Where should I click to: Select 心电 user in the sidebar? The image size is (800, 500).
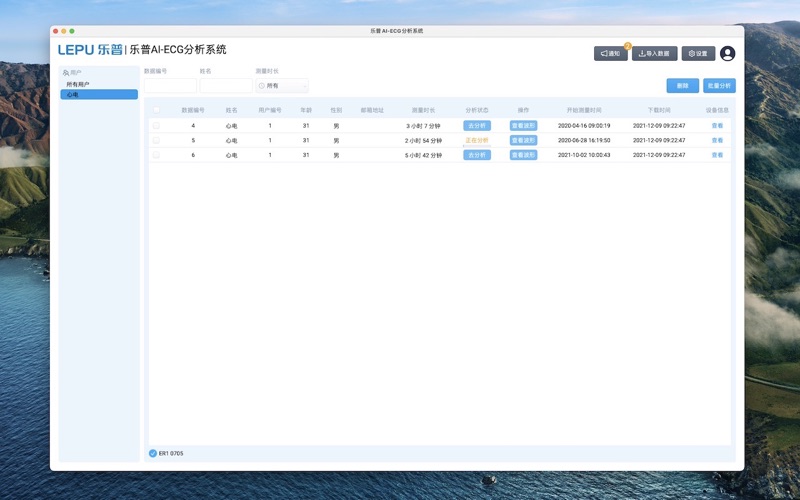click(x=98, y=94)
